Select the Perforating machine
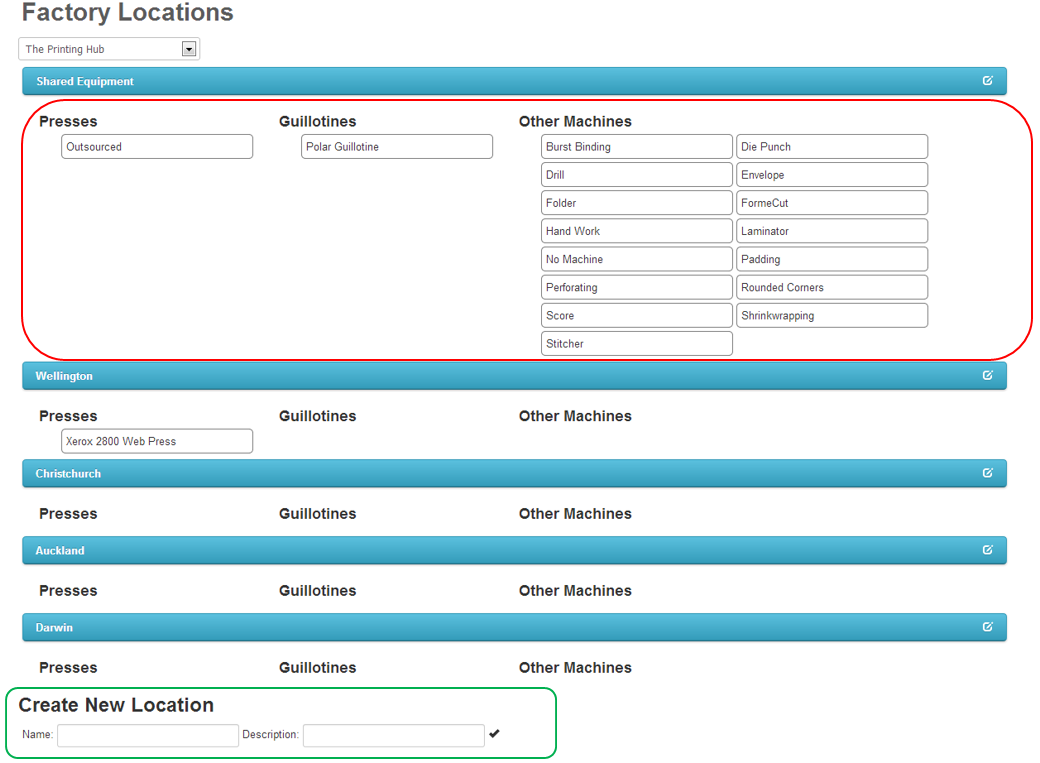This screenshot has height=763, width=1040. 637,287
